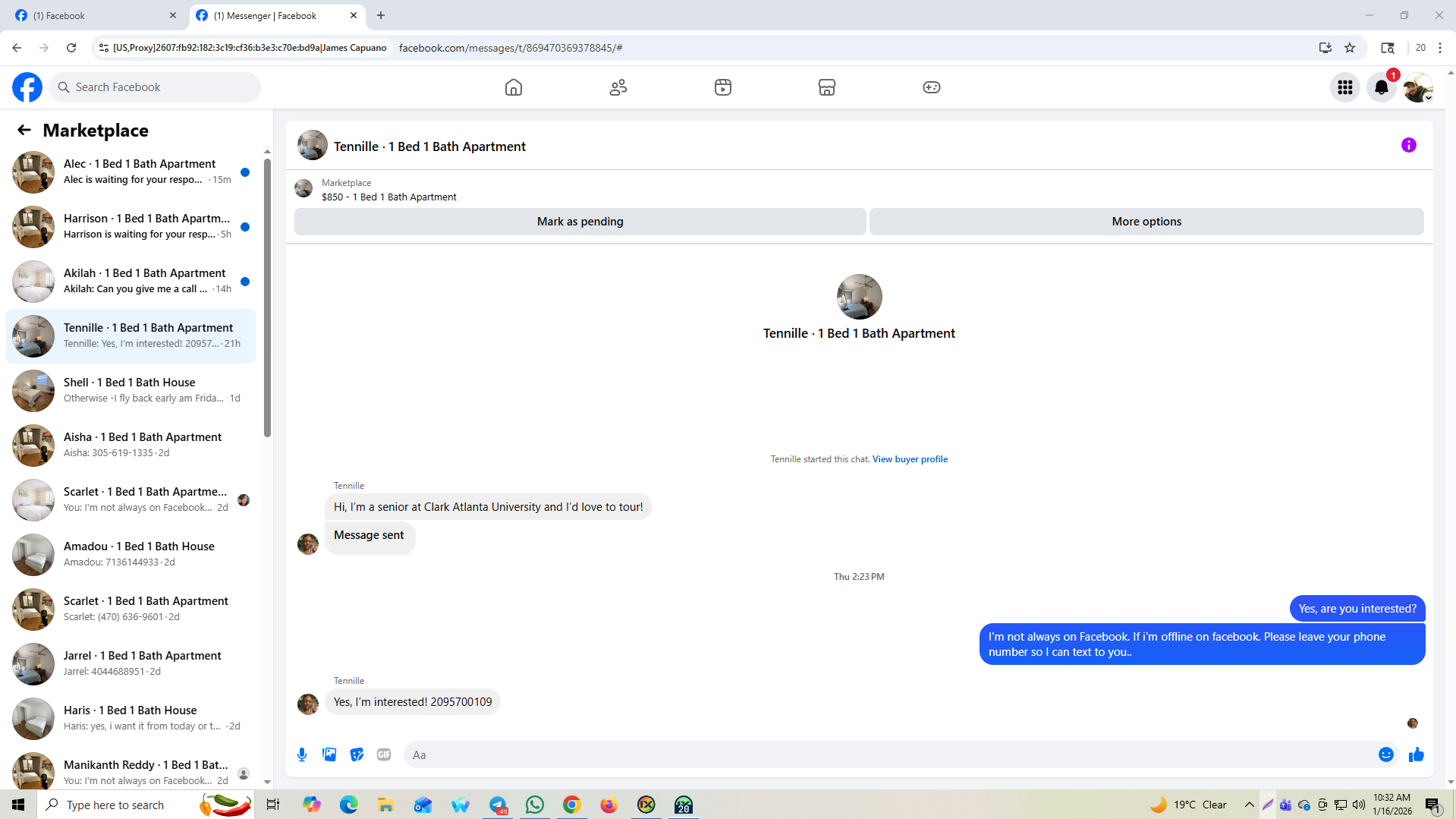The image size is (1456, 819).
Task: Open Jarrel's conversation
Action: click(131, 664)
